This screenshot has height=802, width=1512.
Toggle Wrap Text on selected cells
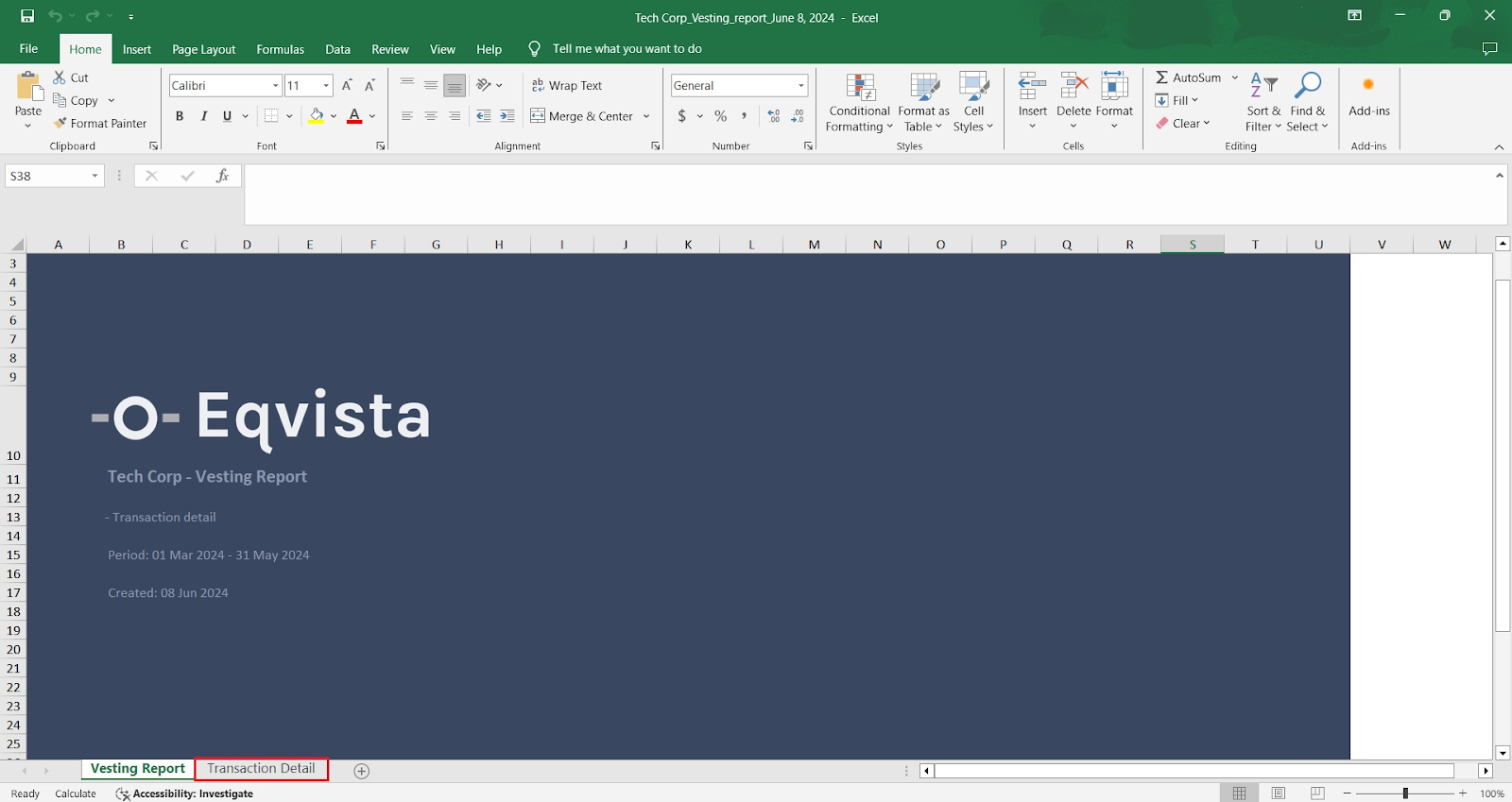click(x=566, y=85)
